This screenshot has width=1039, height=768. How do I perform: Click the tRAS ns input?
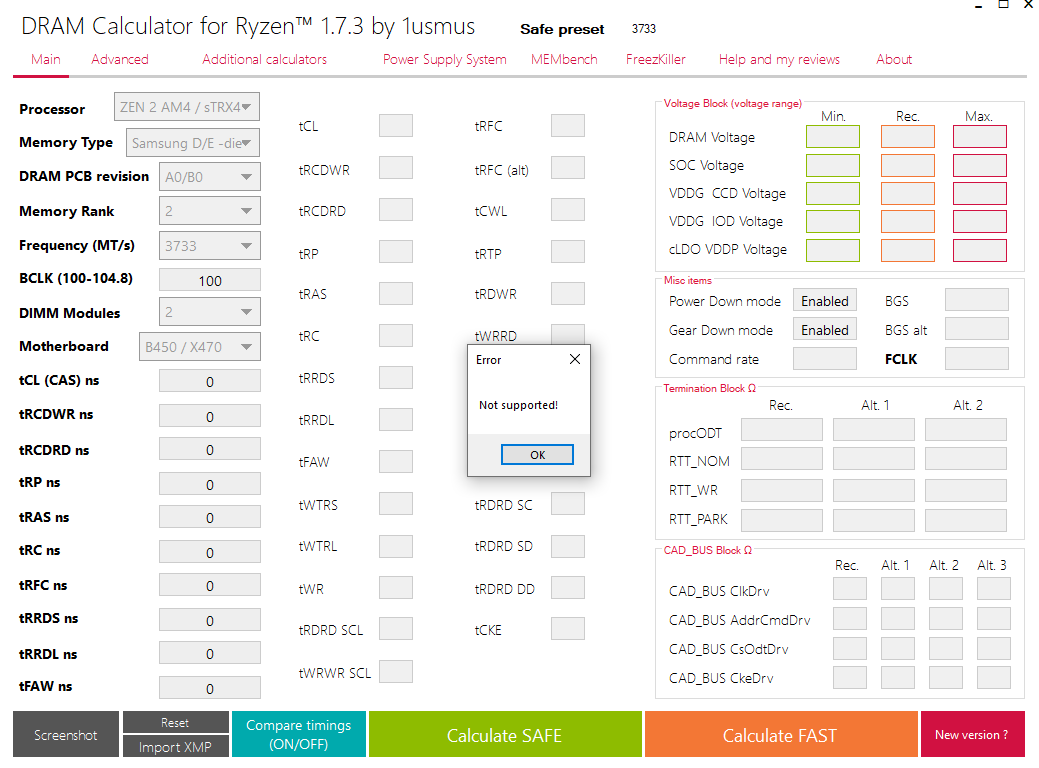tap(209, 518)
